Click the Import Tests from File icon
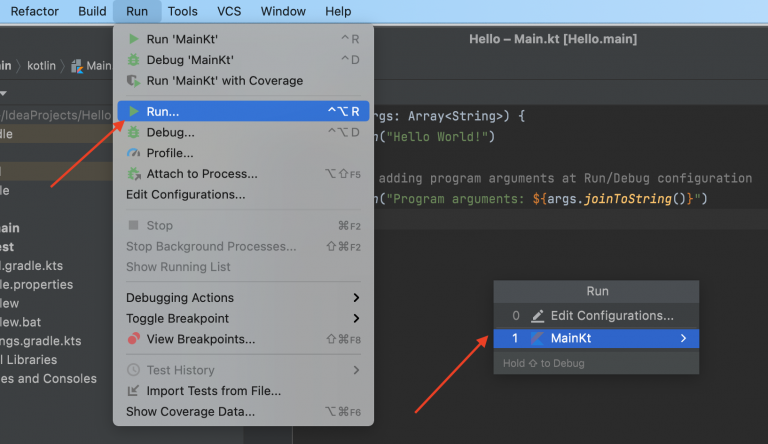This screenshot has width=768, height=444. (x=133, y=391)
